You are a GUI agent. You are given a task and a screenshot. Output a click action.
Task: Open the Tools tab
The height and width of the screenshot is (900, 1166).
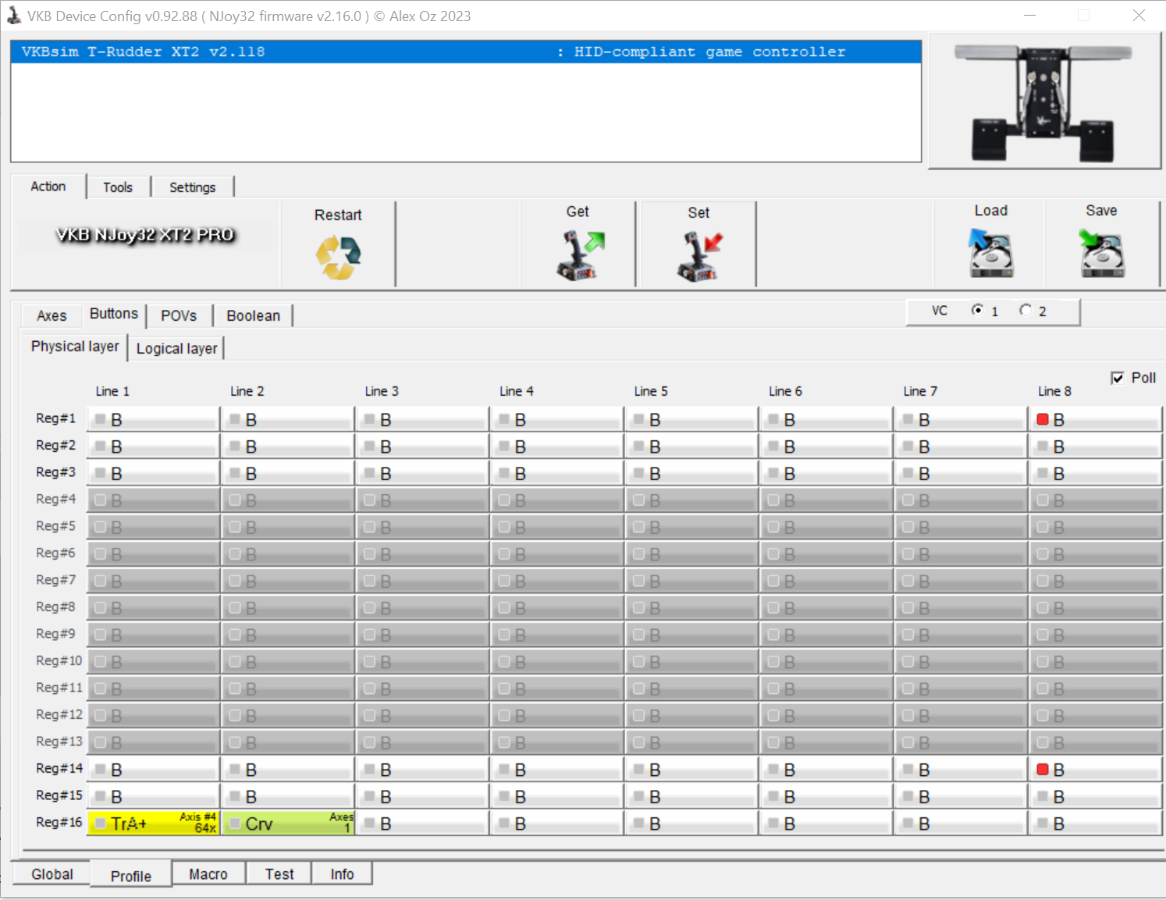point(118,187)
